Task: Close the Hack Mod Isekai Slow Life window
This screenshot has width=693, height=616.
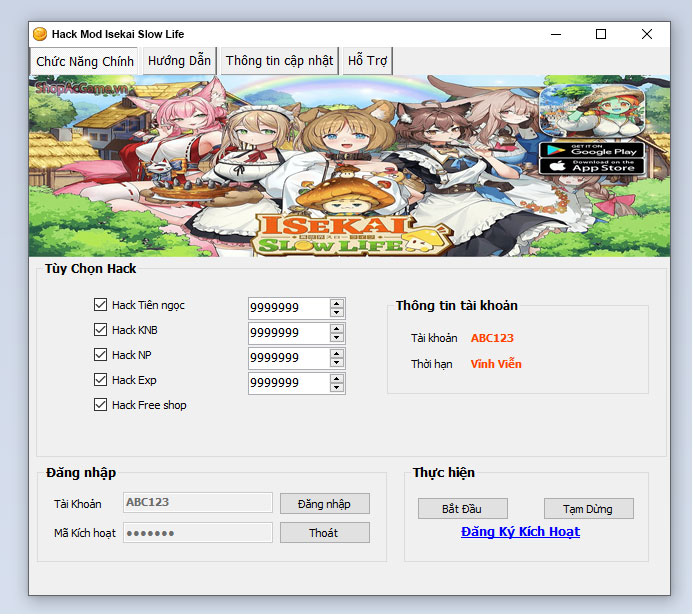Action: (x=647, y=34)
